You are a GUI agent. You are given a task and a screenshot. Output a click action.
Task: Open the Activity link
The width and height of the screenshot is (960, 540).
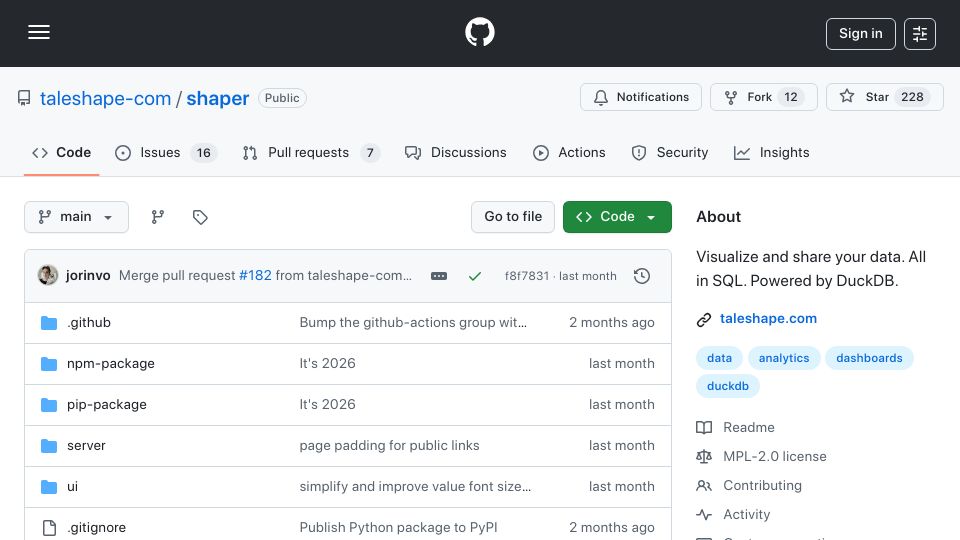(746, 515)
